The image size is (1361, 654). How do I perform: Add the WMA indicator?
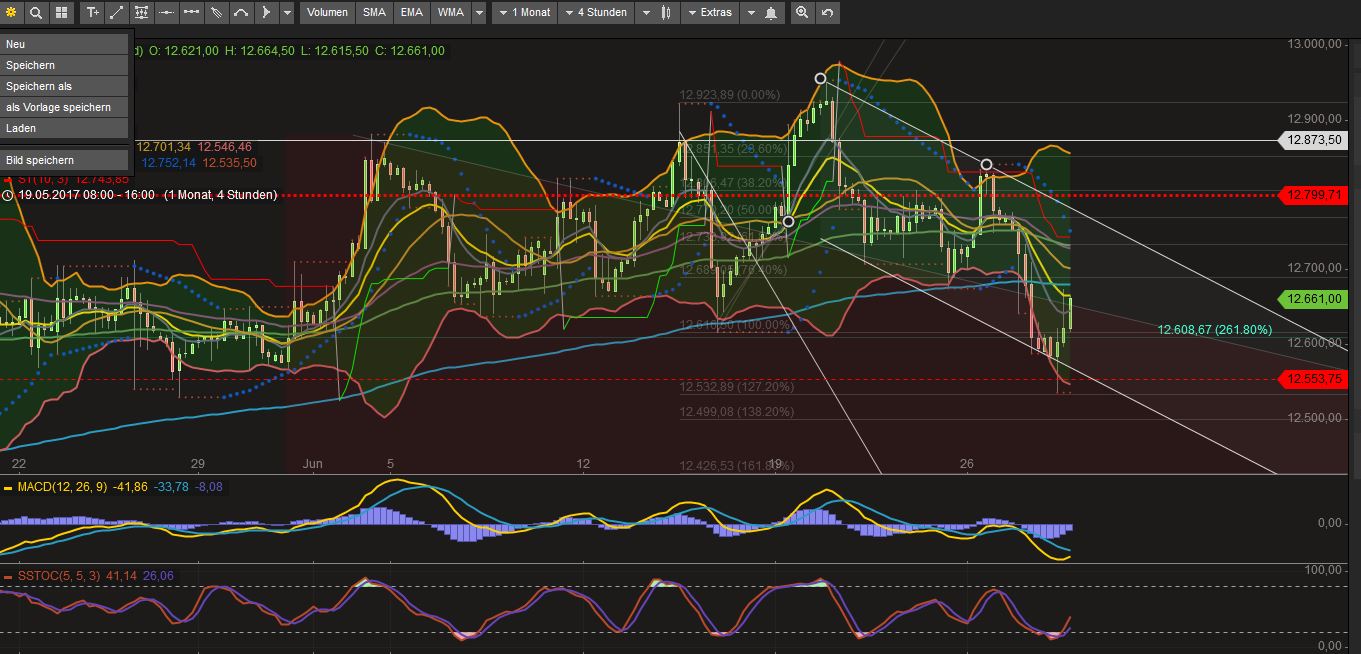click(x=451, y=13)
